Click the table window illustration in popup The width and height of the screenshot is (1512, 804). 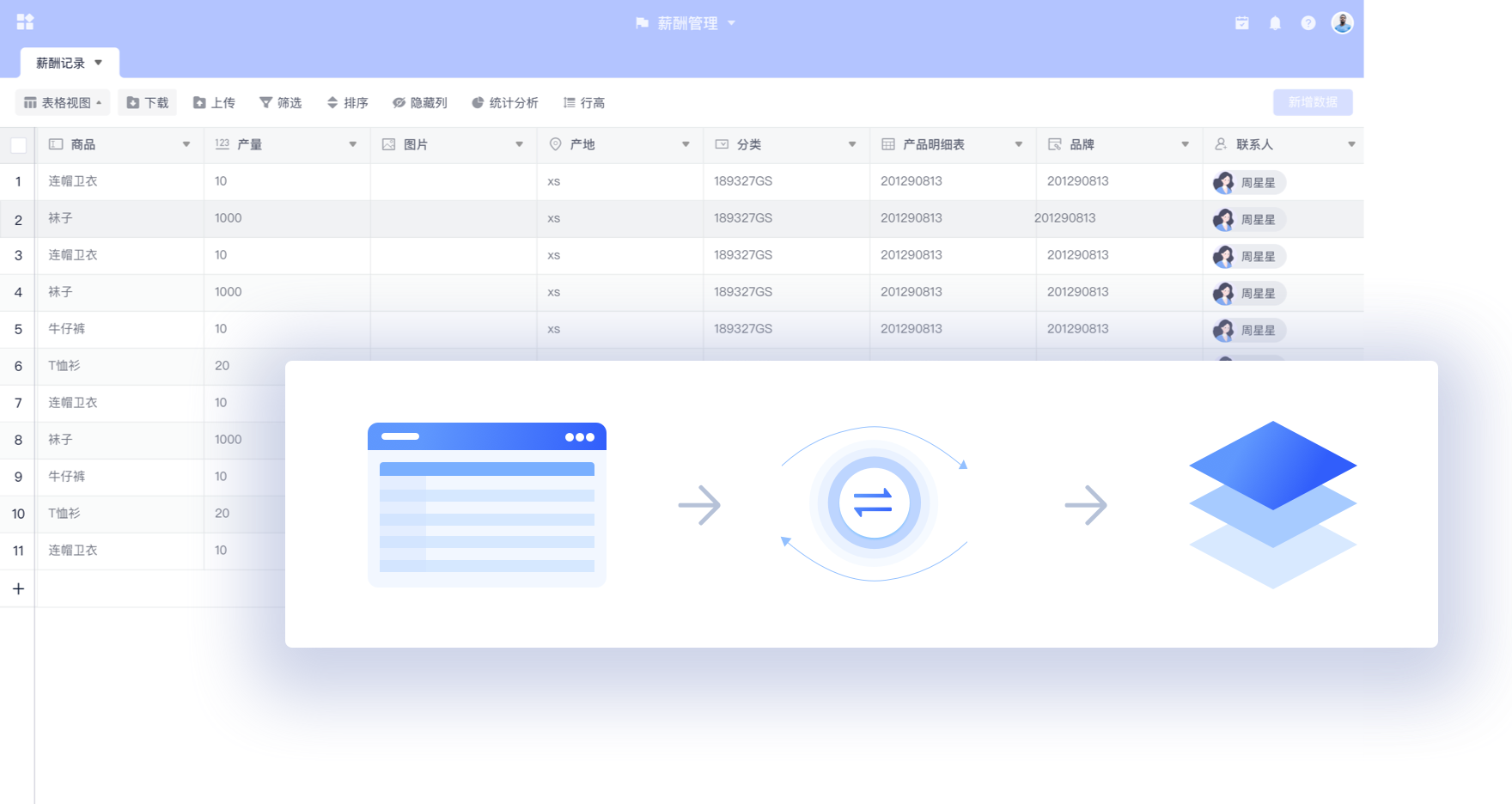click(x=487, y=505)
